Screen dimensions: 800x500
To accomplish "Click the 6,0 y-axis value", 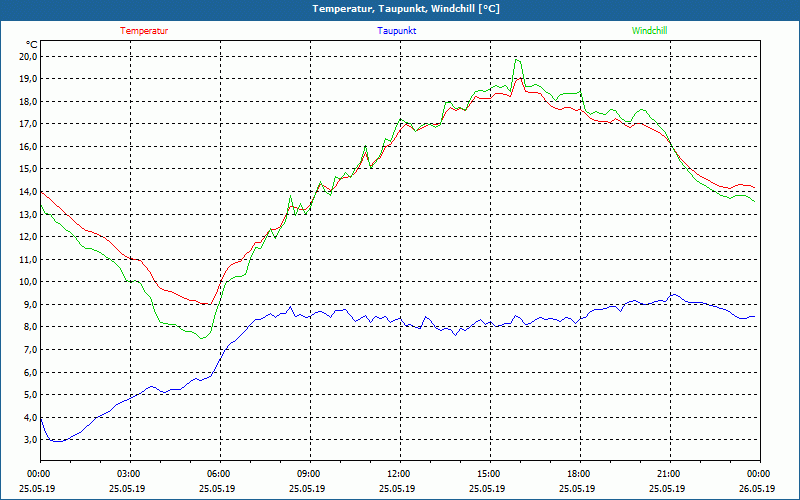I will click(x=31, y=372).
